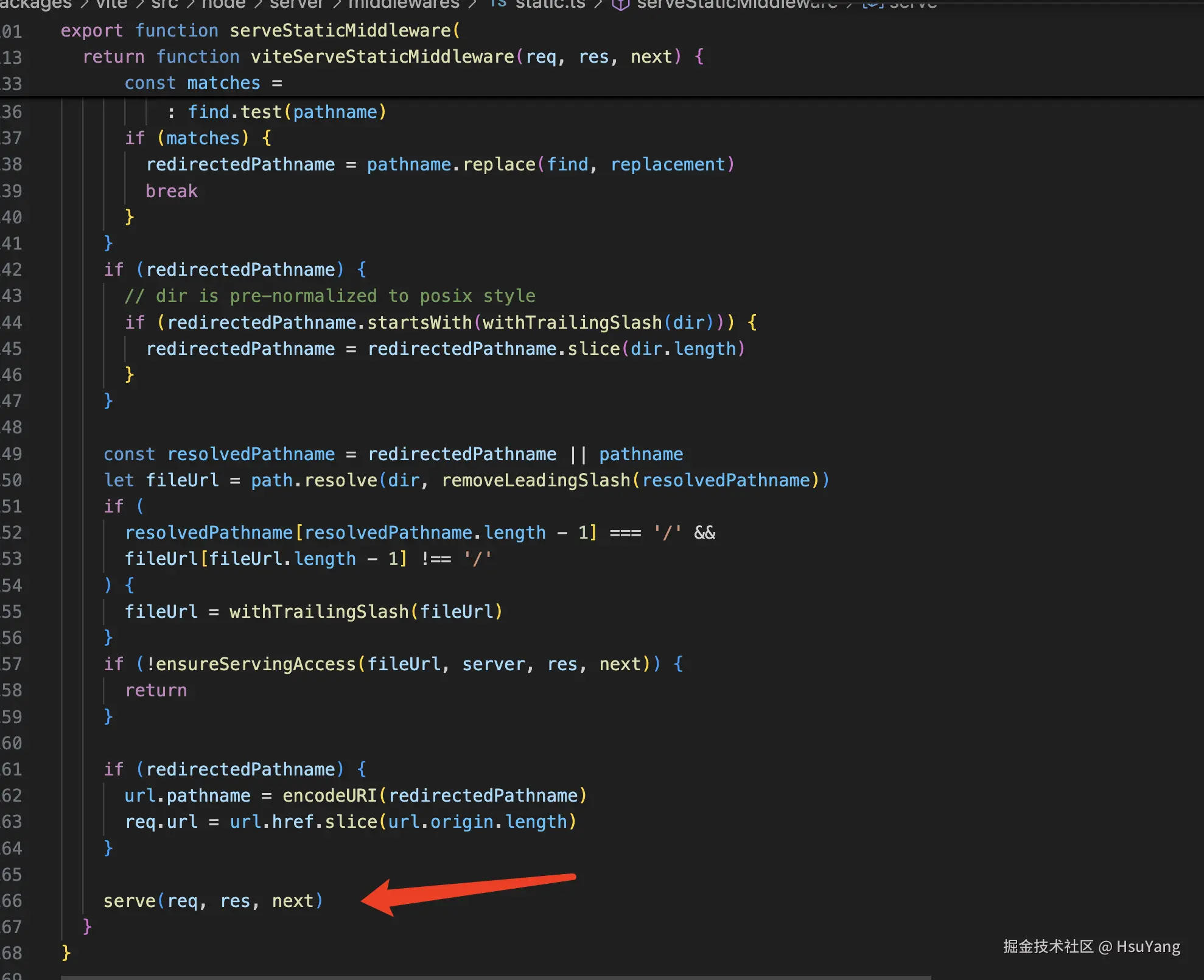Select the src breadcrumb segment
Viewport: 1204px width, 980px height.
[164, 4]
